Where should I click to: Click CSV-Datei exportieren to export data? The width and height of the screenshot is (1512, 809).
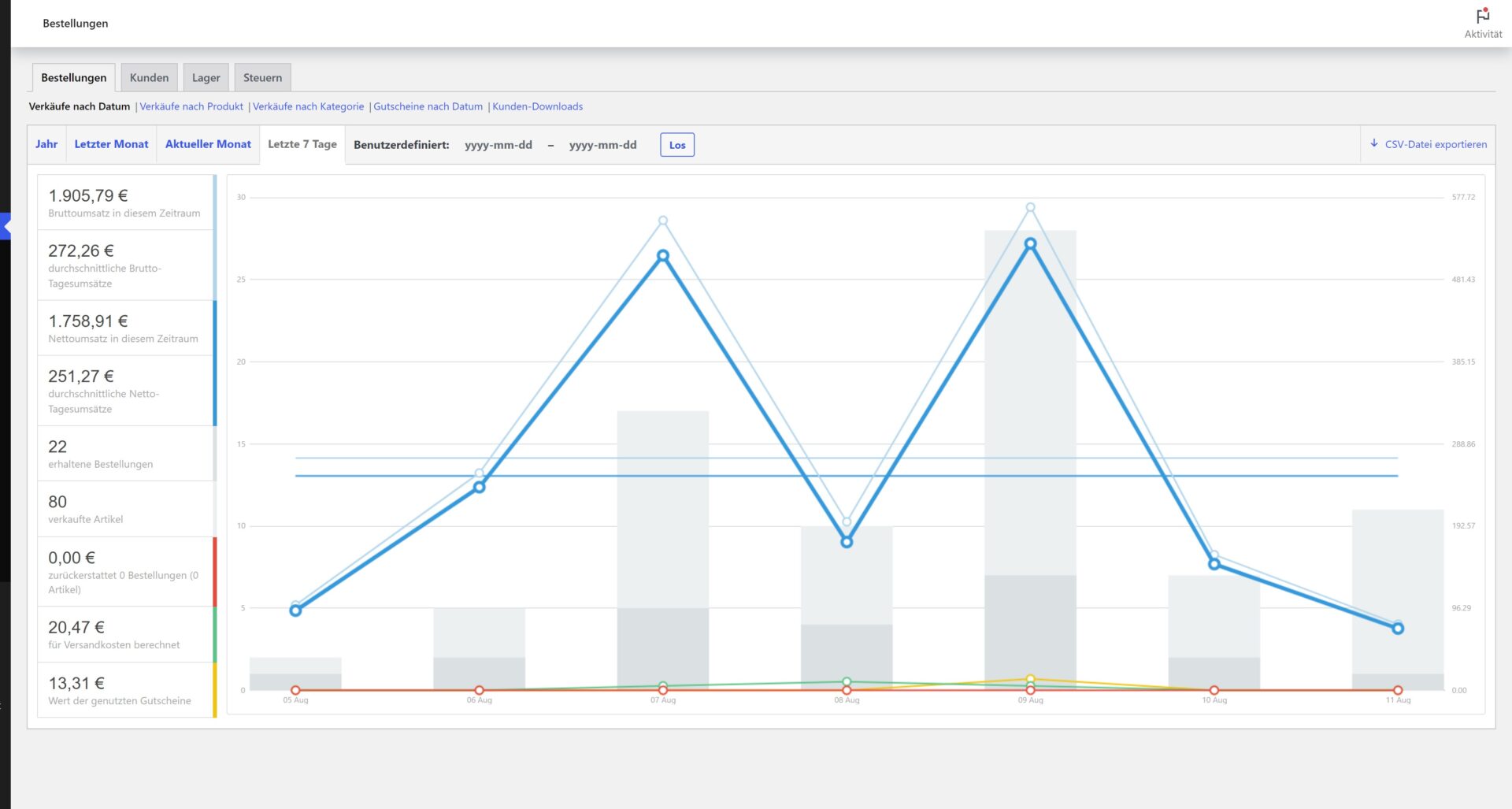click(x=1435, y=144)
